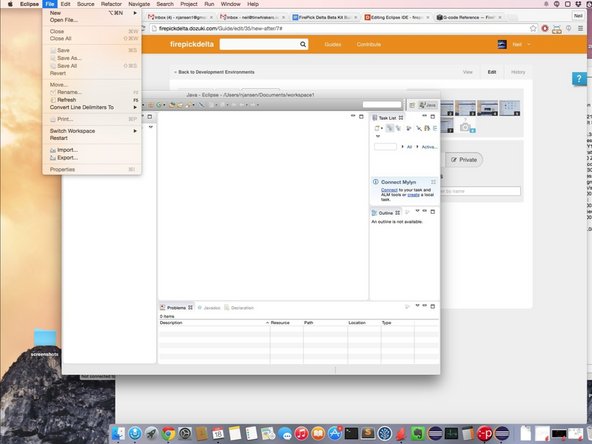Open the Problems view menu chevron
The width and height of the screenshot is (592, 444).
click(418, 306)
